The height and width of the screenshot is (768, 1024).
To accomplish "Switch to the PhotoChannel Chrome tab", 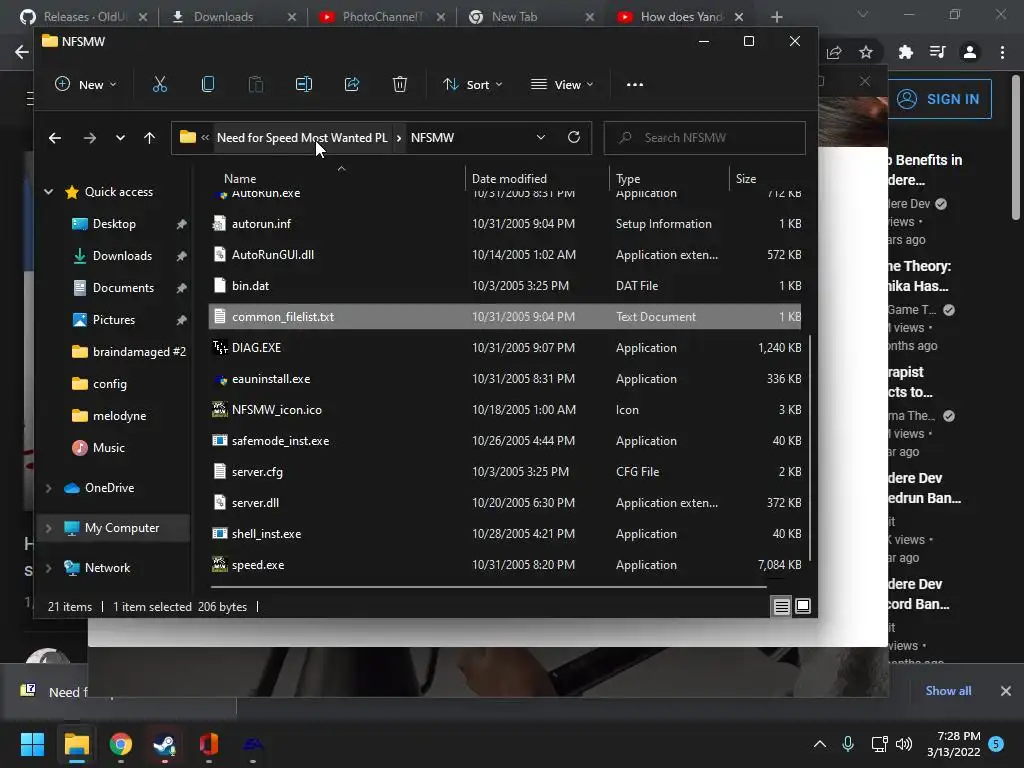I will tap(382, 16).
